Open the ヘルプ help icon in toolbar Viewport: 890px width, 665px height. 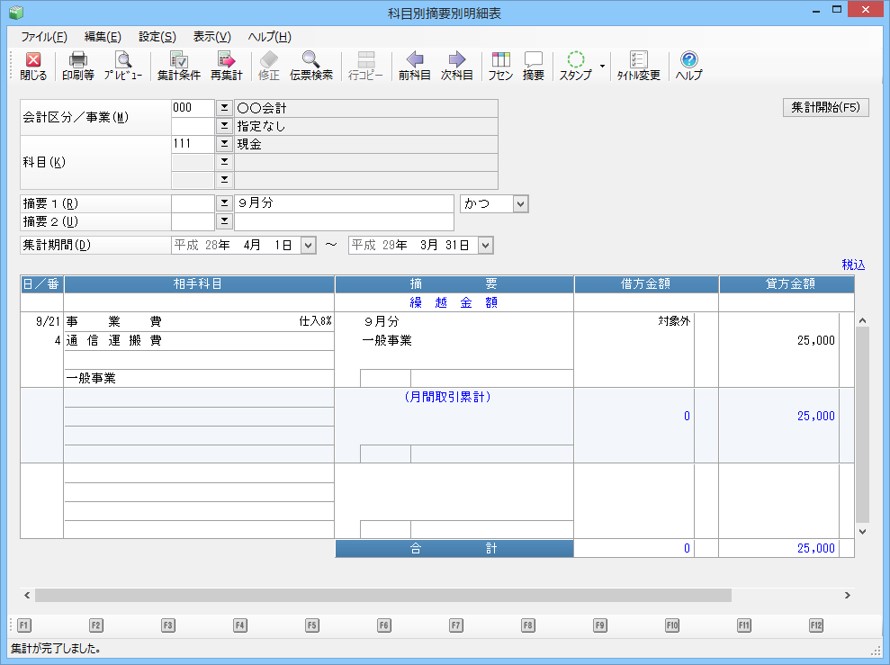click(x=688, y=66)
